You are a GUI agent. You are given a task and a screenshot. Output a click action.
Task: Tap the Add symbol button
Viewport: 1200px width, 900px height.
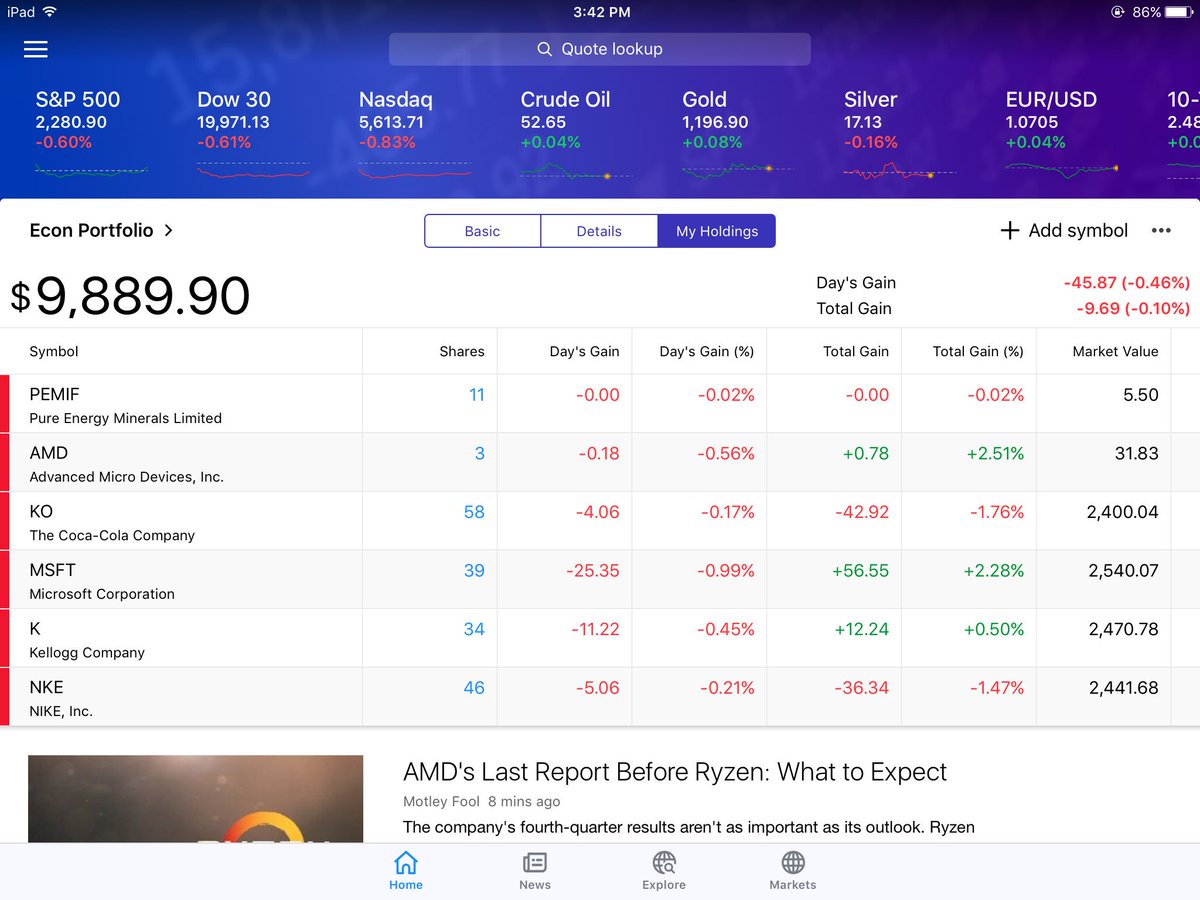tap(1064, 230)
